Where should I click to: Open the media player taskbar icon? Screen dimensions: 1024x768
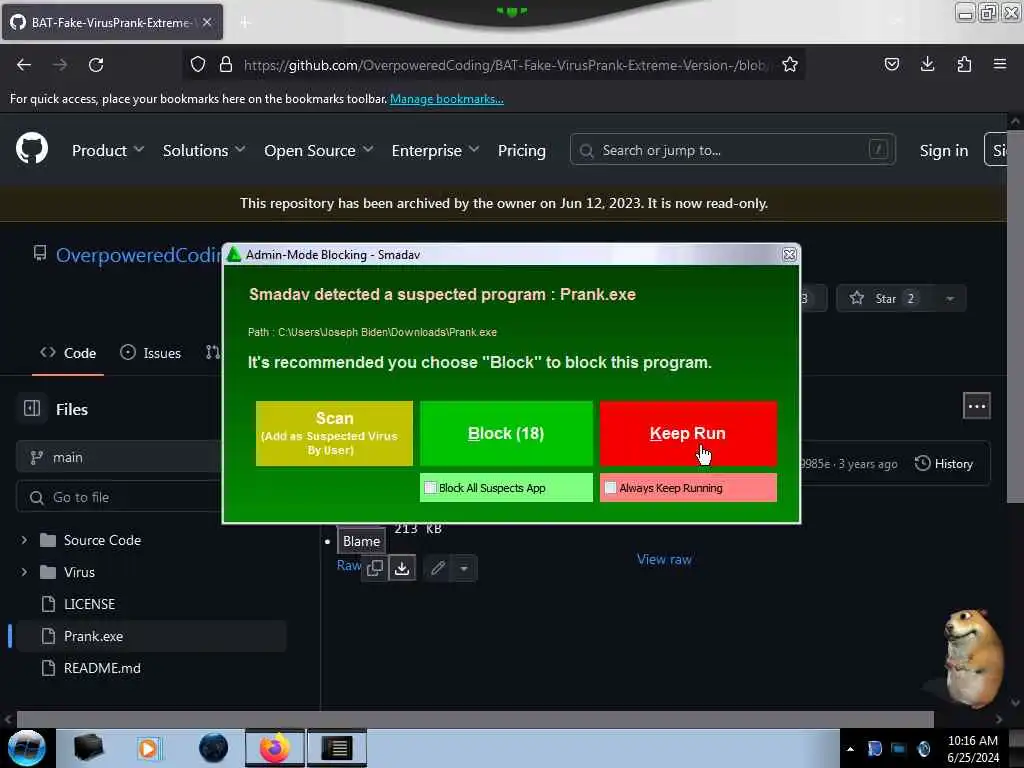148,748
